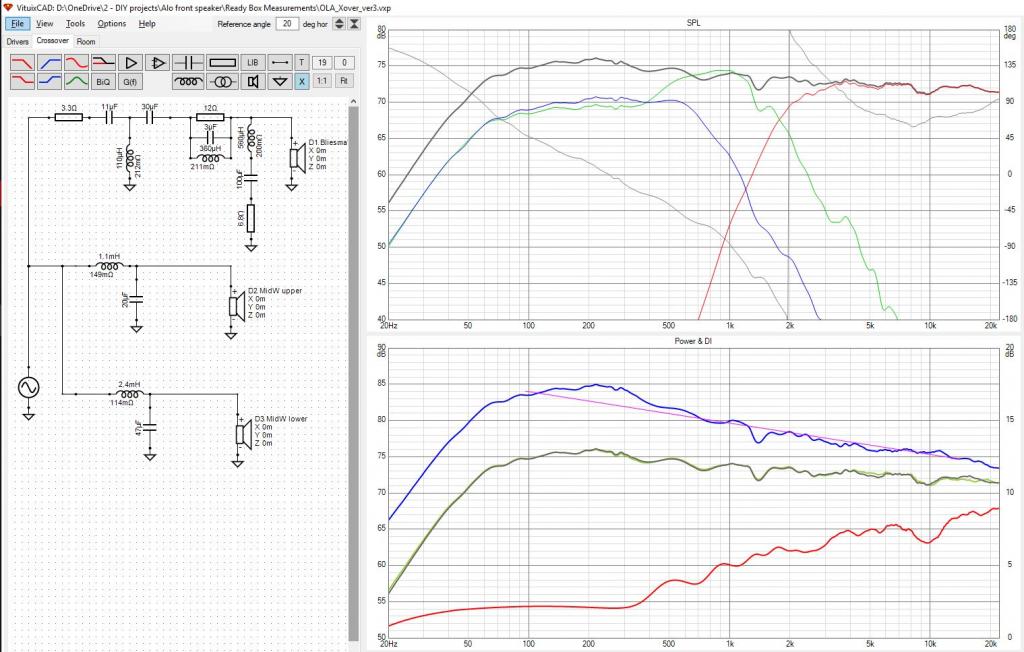Click the 1:1 toolbar button
This screenshot has height=652, width=1024.
pyautogui.click(x=322, y=82)
